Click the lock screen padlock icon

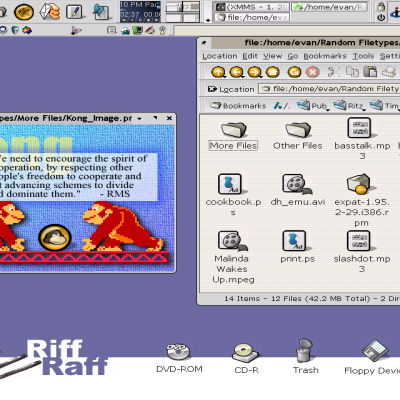[381, 6]
